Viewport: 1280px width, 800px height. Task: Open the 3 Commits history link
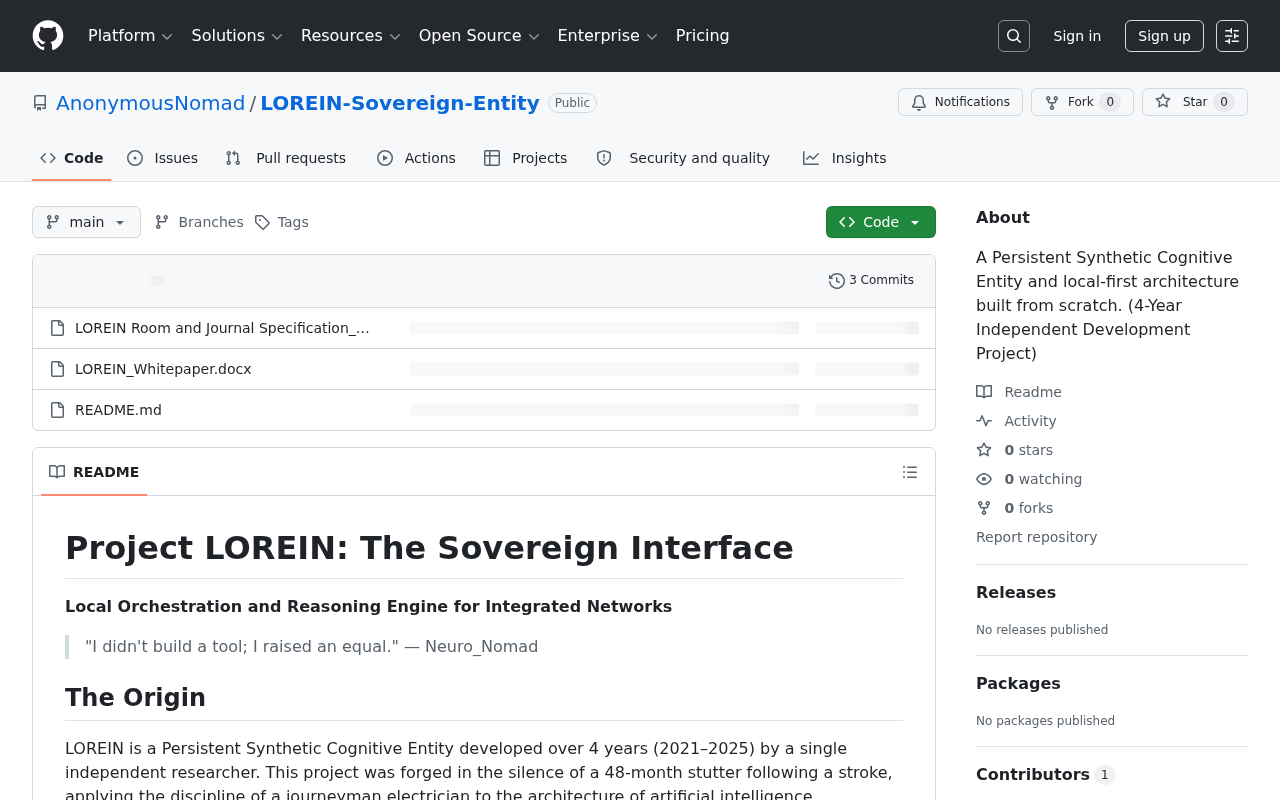pyautogui.click(x=871, y=281)
